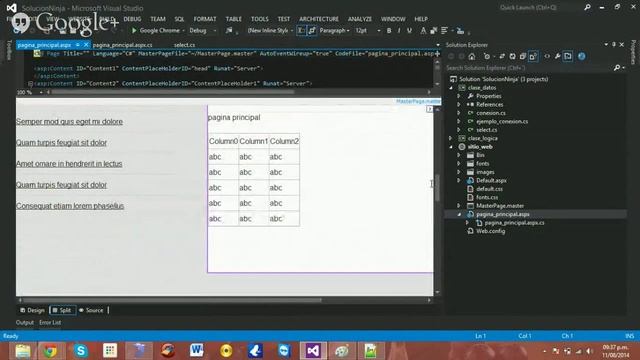
Task: Switch to Design view
Action: click(x=32, y=310)
